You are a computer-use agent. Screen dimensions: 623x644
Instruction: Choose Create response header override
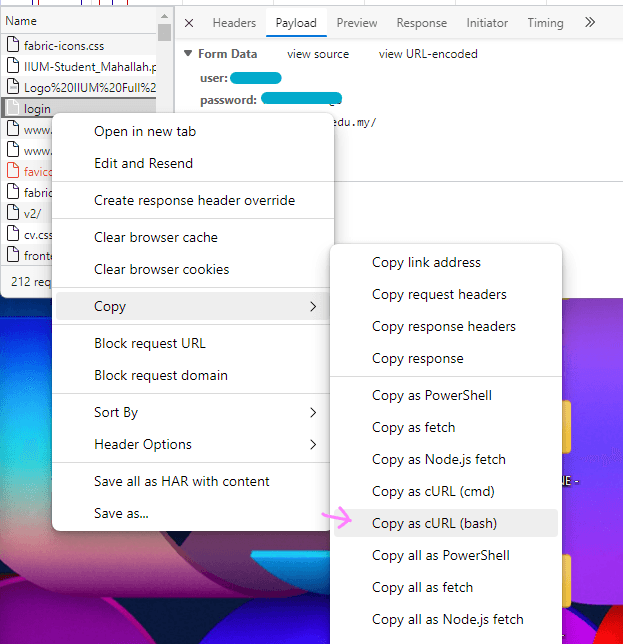coord(193,200)
